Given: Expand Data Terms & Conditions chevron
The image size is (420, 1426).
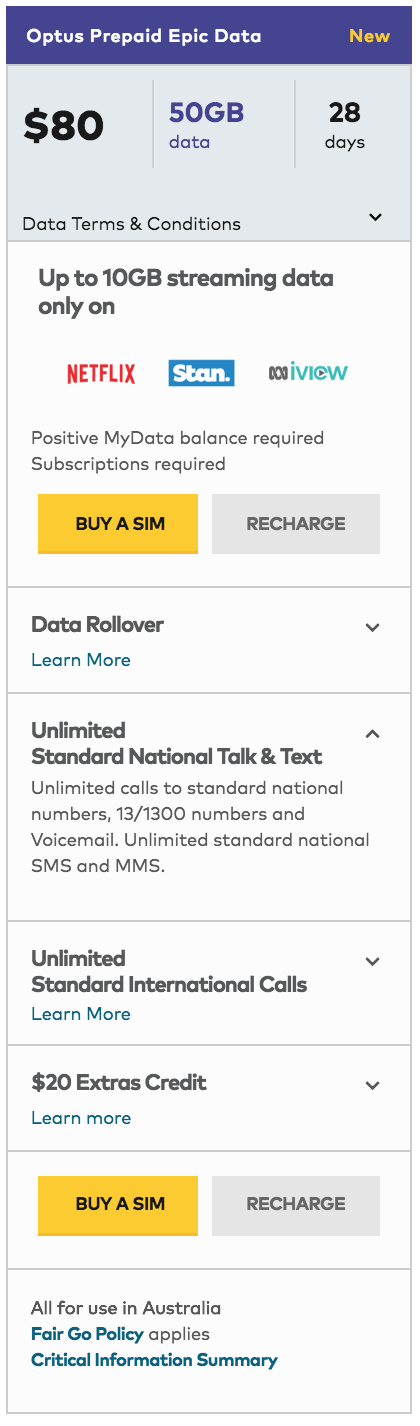Looking at the screenshot, I should click(375, 217).
